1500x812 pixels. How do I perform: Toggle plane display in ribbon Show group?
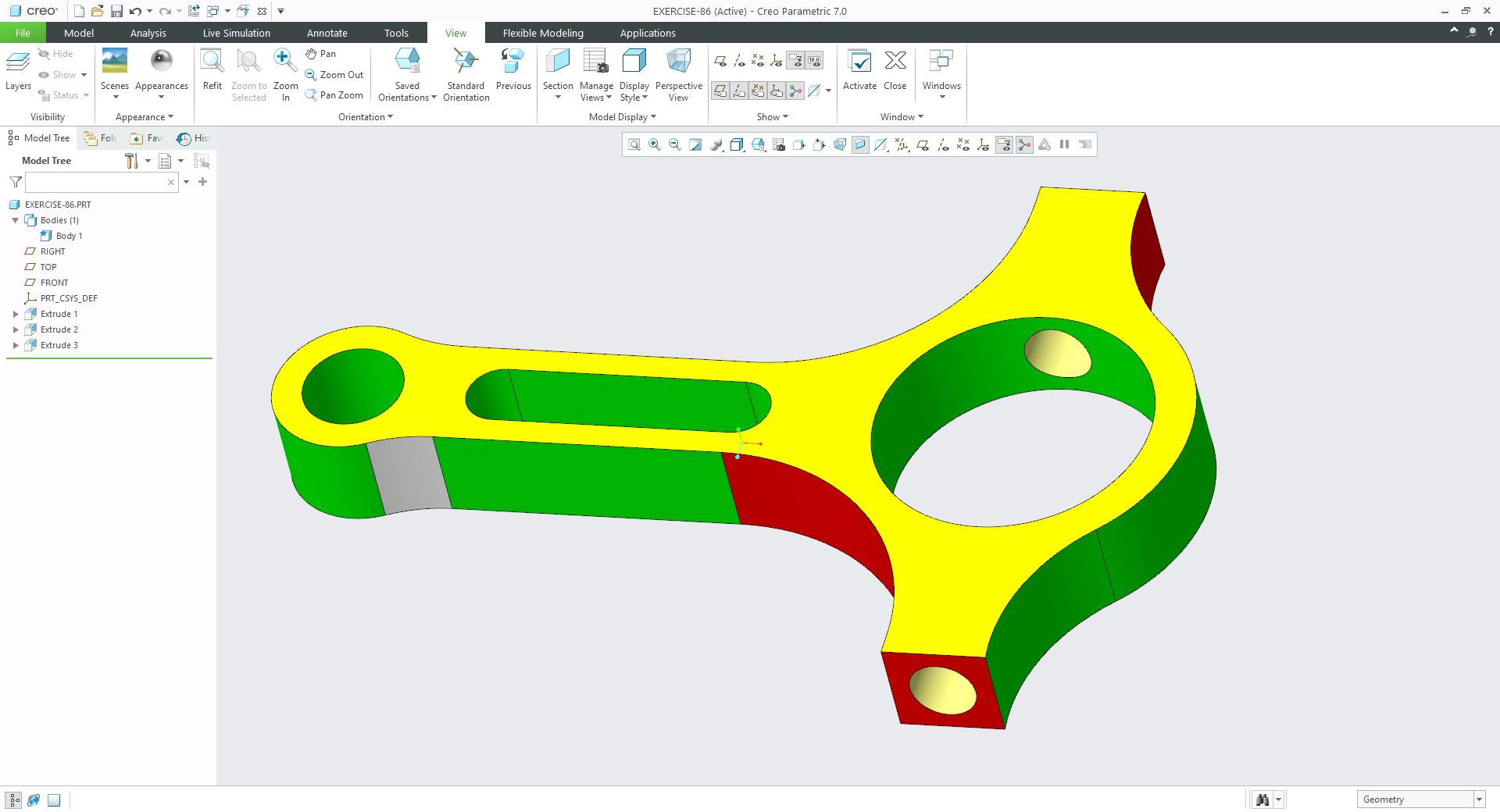(720, 61)
